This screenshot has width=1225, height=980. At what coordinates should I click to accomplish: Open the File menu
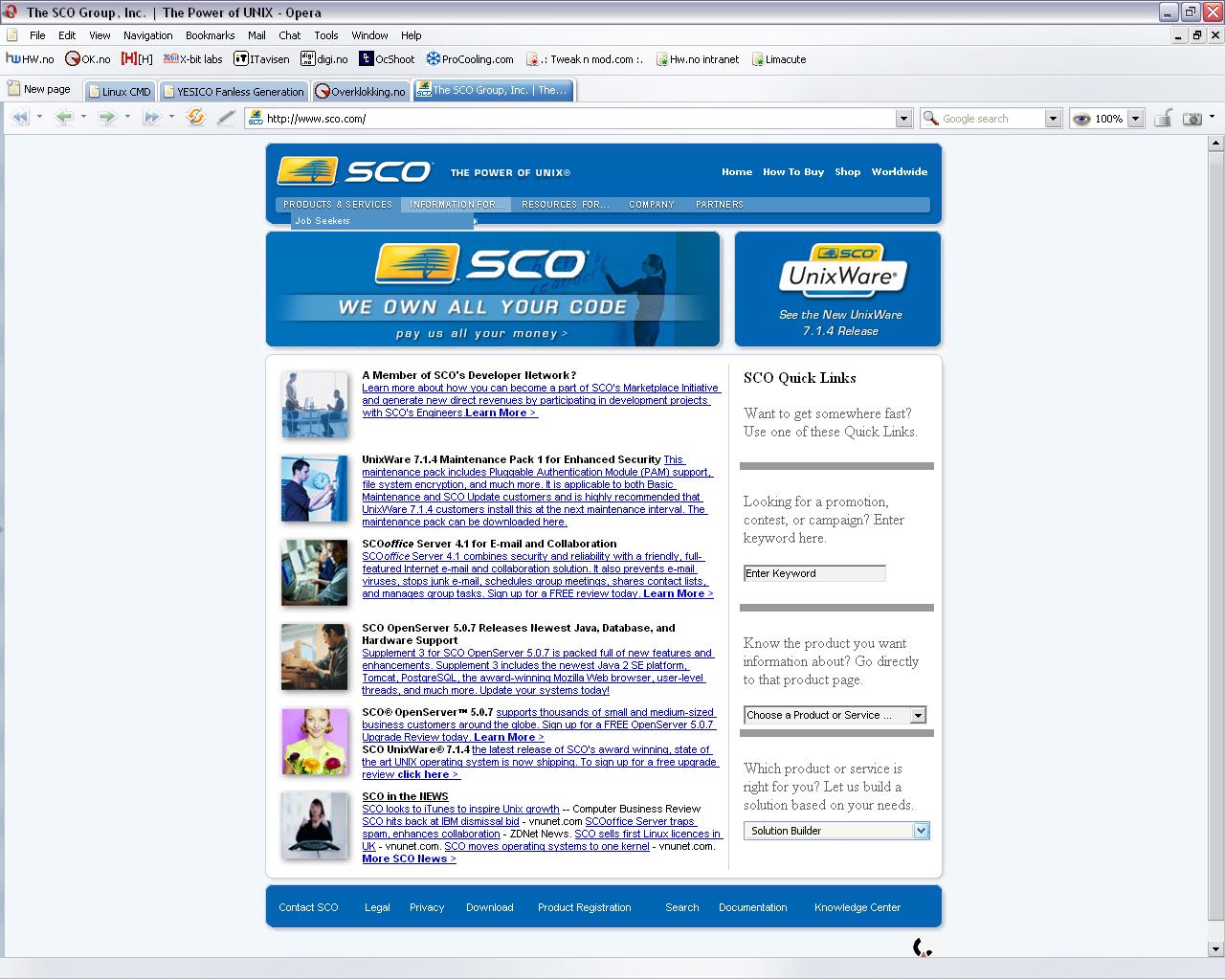(37, 35)
